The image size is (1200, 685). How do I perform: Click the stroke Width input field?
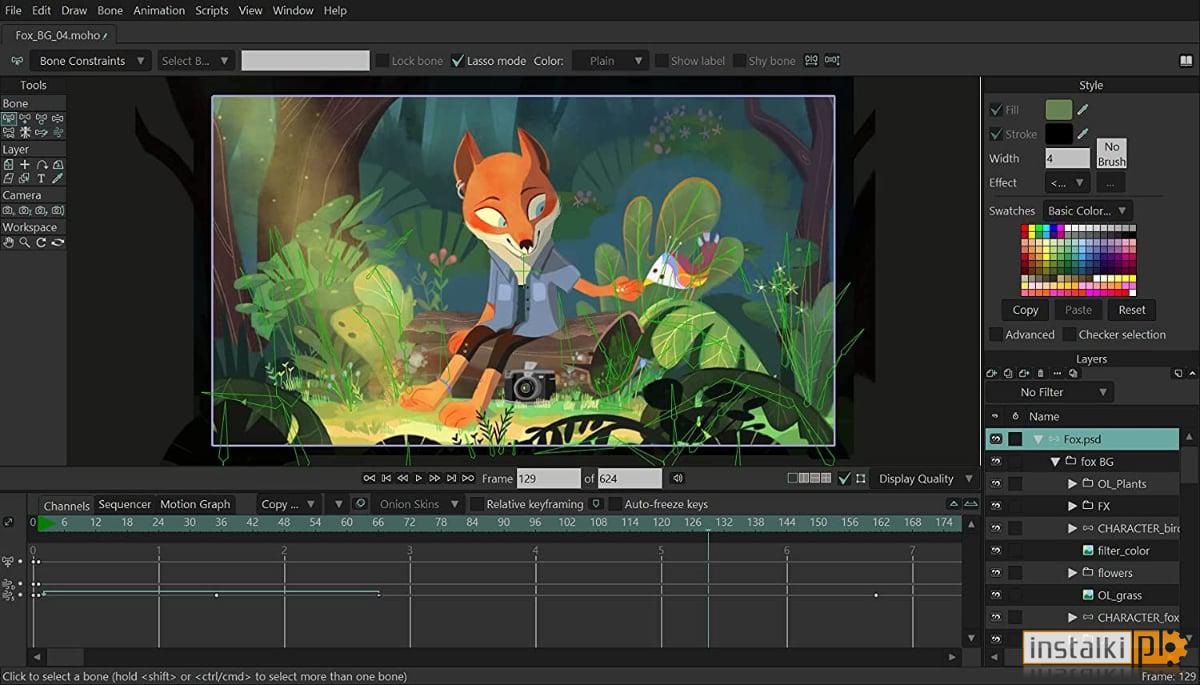[x=1067, y=158]
